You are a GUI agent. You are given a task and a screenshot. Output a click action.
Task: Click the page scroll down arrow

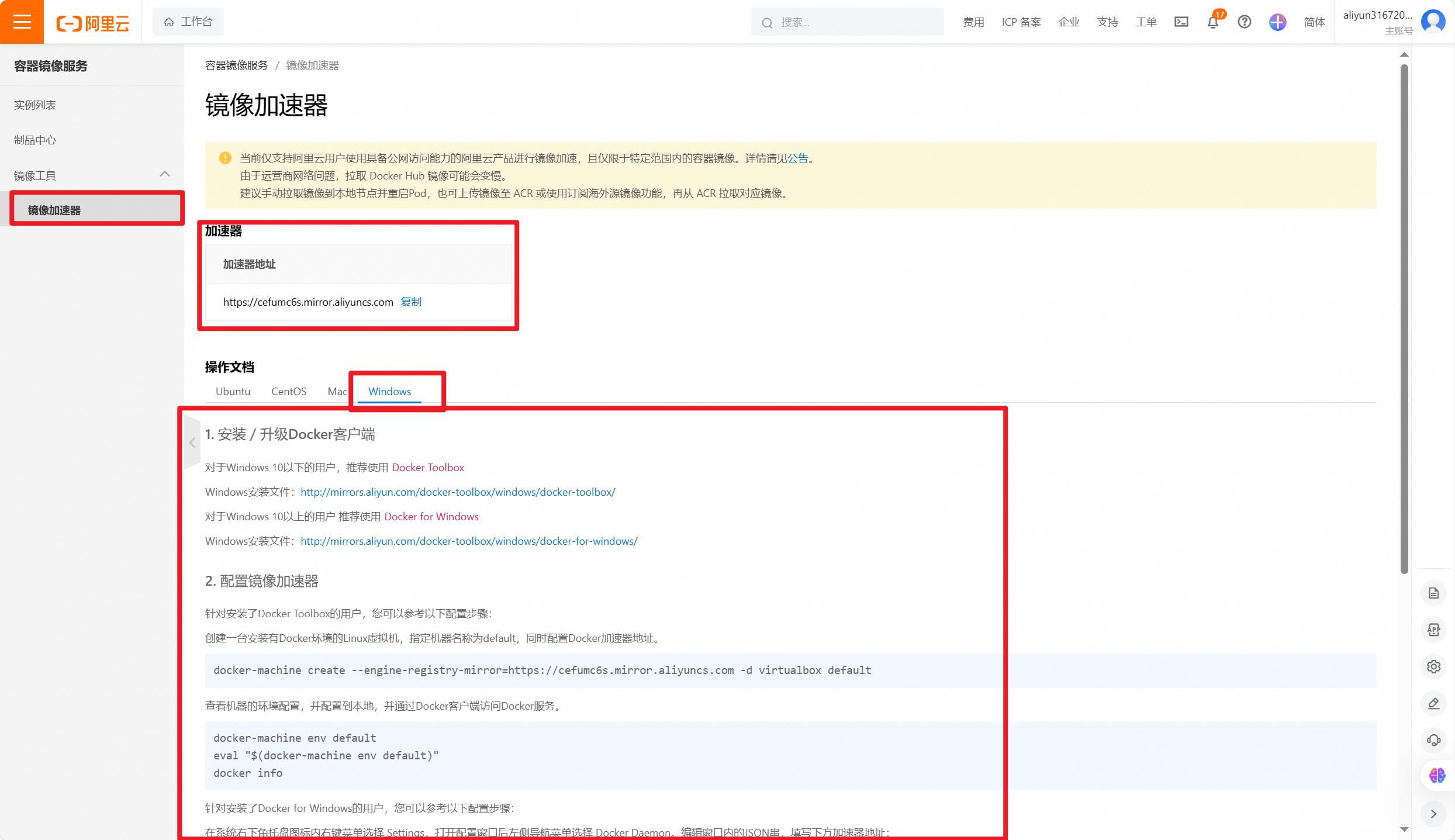click(1404, 829)
